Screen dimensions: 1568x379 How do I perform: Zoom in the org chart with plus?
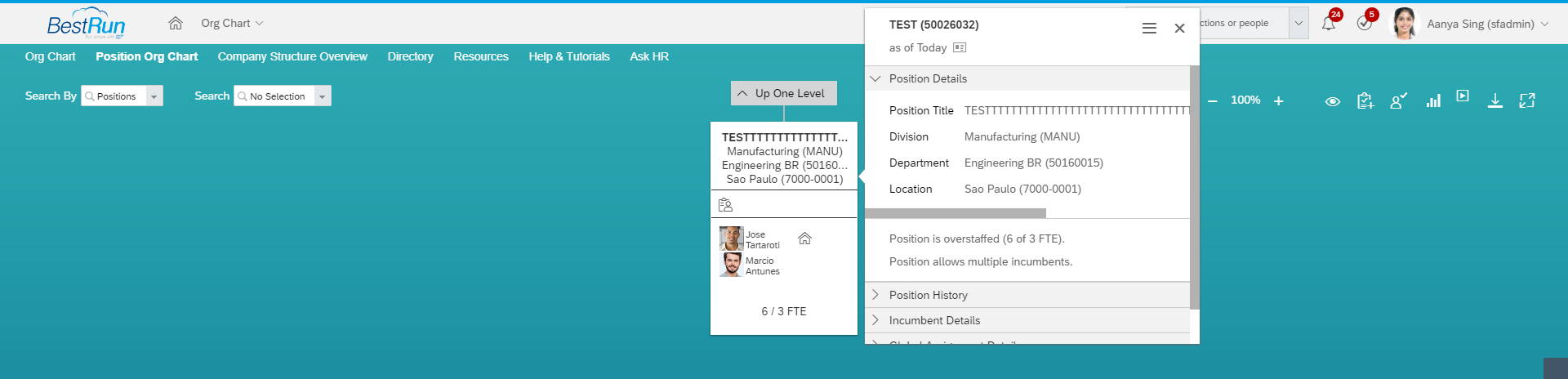(x=1279, y=101)
